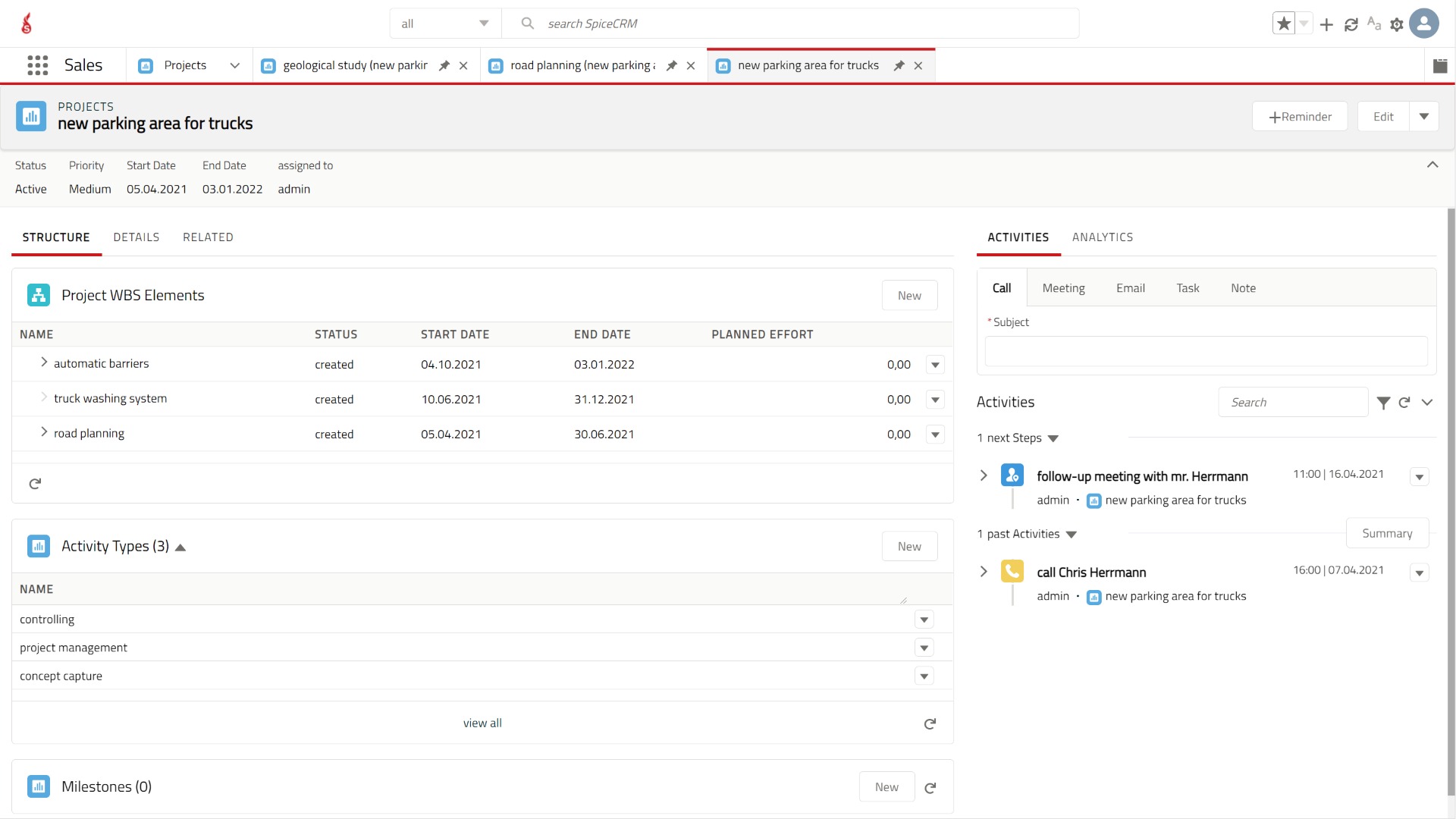Click the favorites star icon
This screenshot has width=1456, height=819.
pyautogui.click(x=1283, y=24)
